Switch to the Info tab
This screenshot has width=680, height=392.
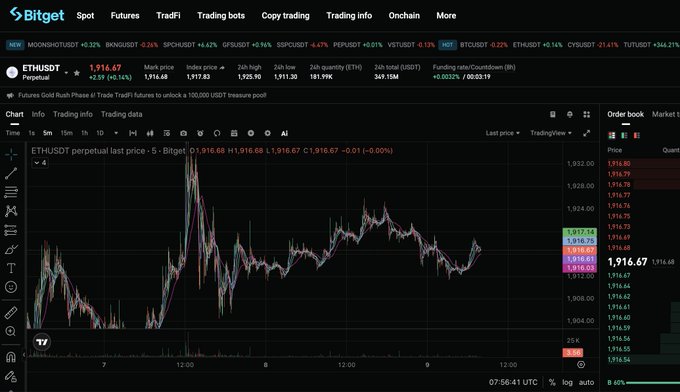[x=38, y=114]
